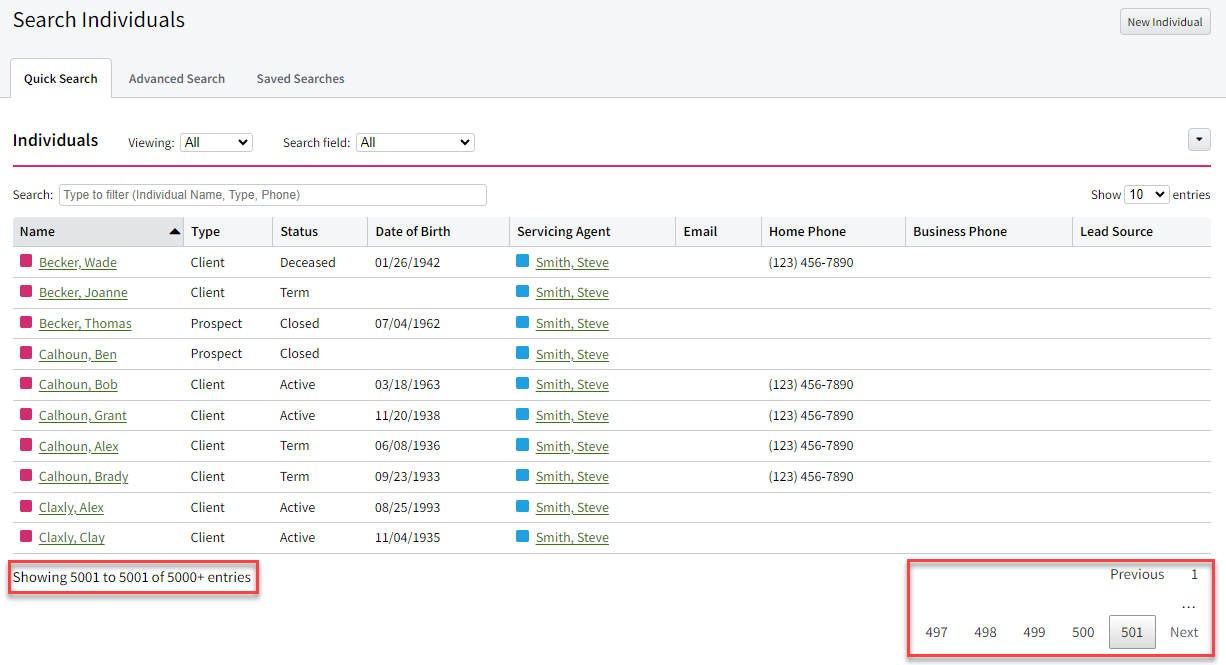Change the Show entries dropdown
This screenshot has width=1226, height=665.
pos(1147,194)
